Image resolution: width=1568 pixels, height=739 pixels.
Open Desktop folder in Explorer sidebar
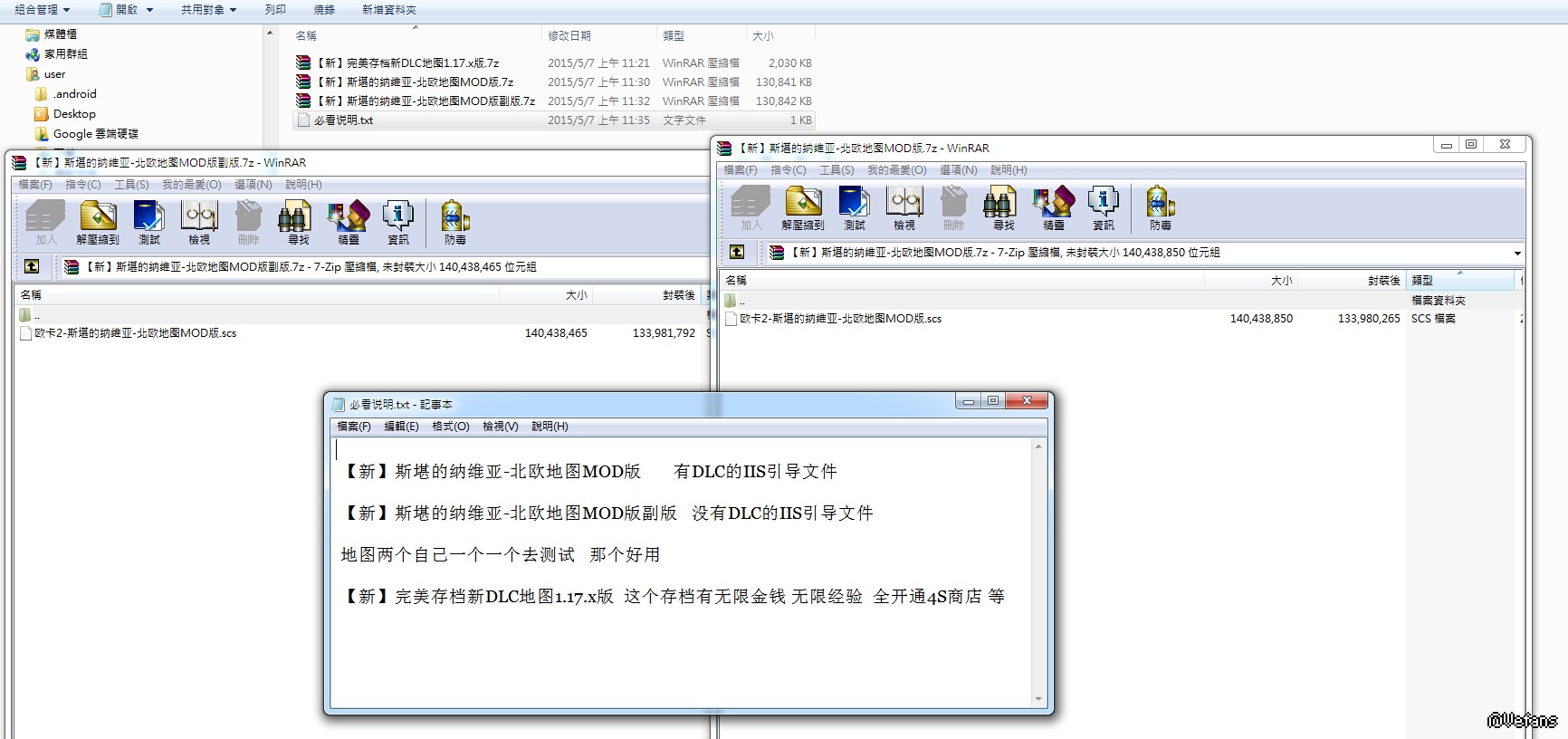[x=74, y=114]
